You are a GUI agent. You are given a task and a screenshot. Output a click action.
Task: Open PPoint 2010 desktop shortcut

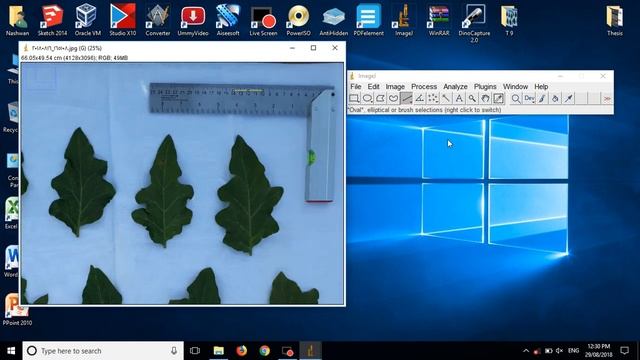[x=17, y=309]
